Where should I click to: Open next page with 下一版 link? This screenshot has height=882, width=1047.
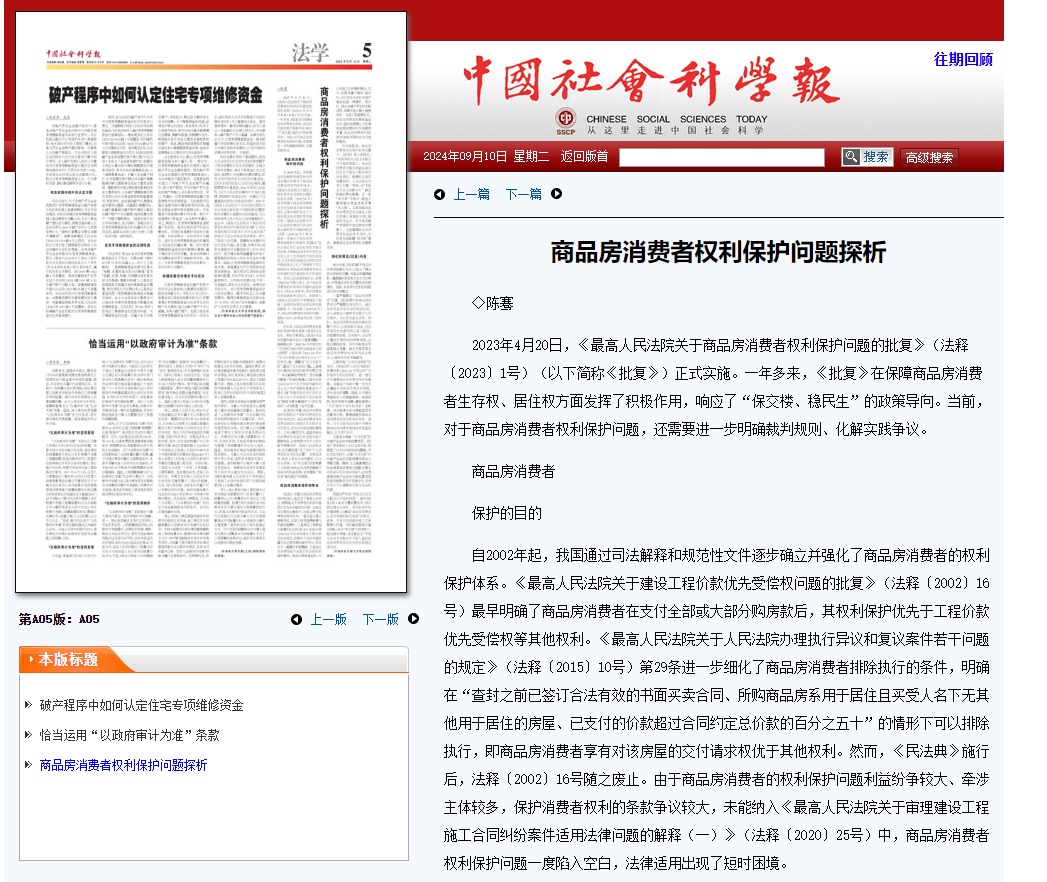[x=380, y=619]
